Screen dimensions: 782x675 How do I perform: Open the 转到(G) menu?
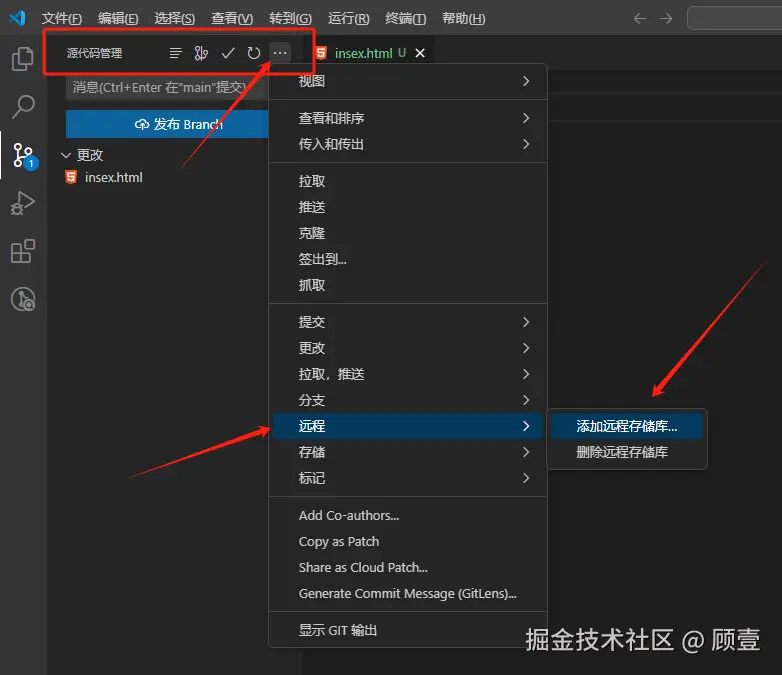[x=290, y=19]
